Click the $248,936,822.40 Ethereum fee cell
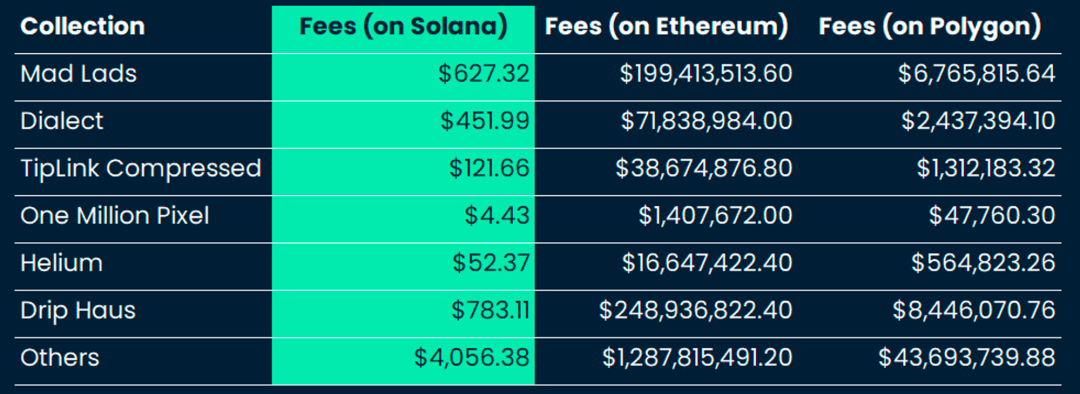Viewport: 1080px width, 394px height. pos(696,311)
